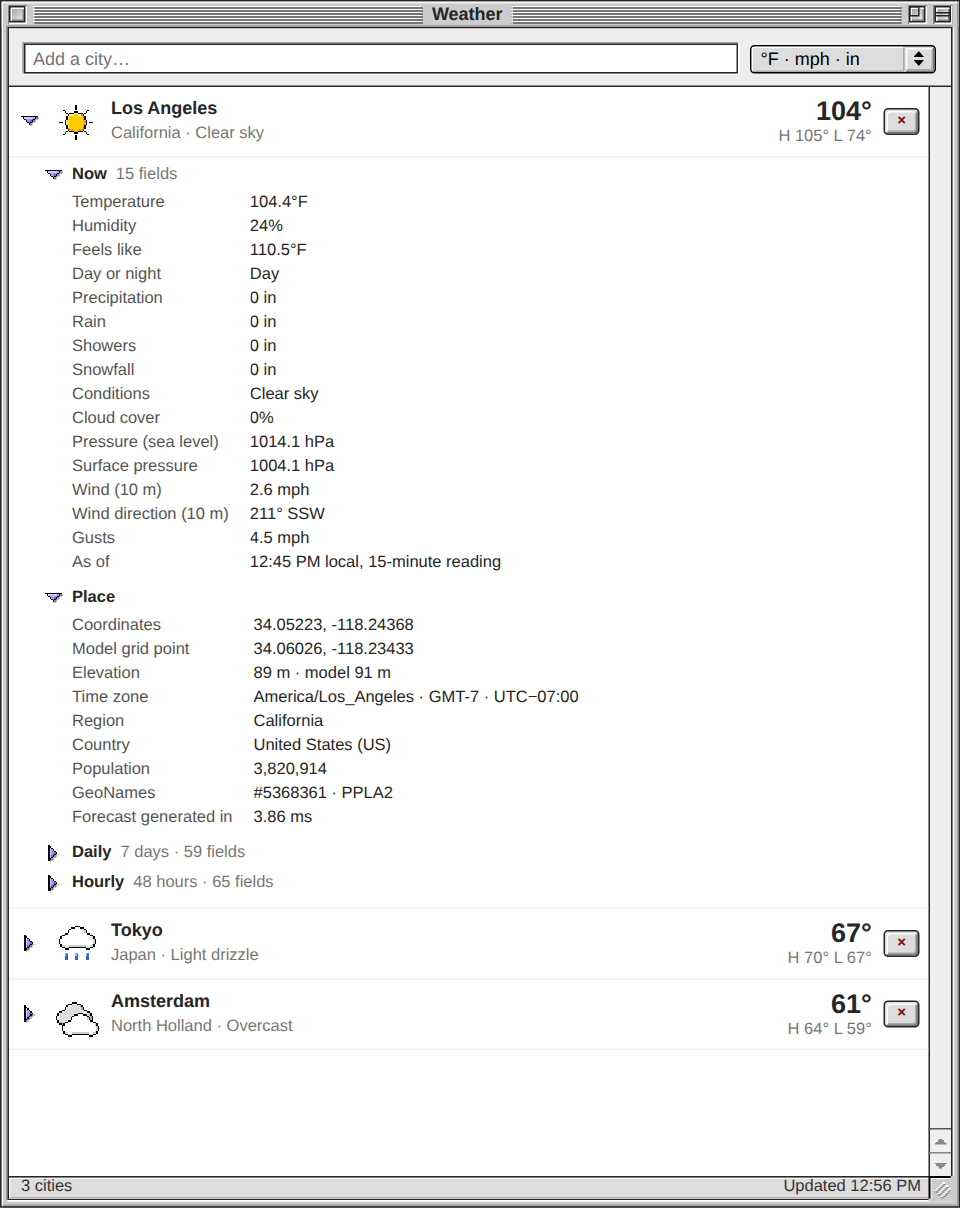
Task: Expand the Daily 7 days section
Action: tap(53, 853)
